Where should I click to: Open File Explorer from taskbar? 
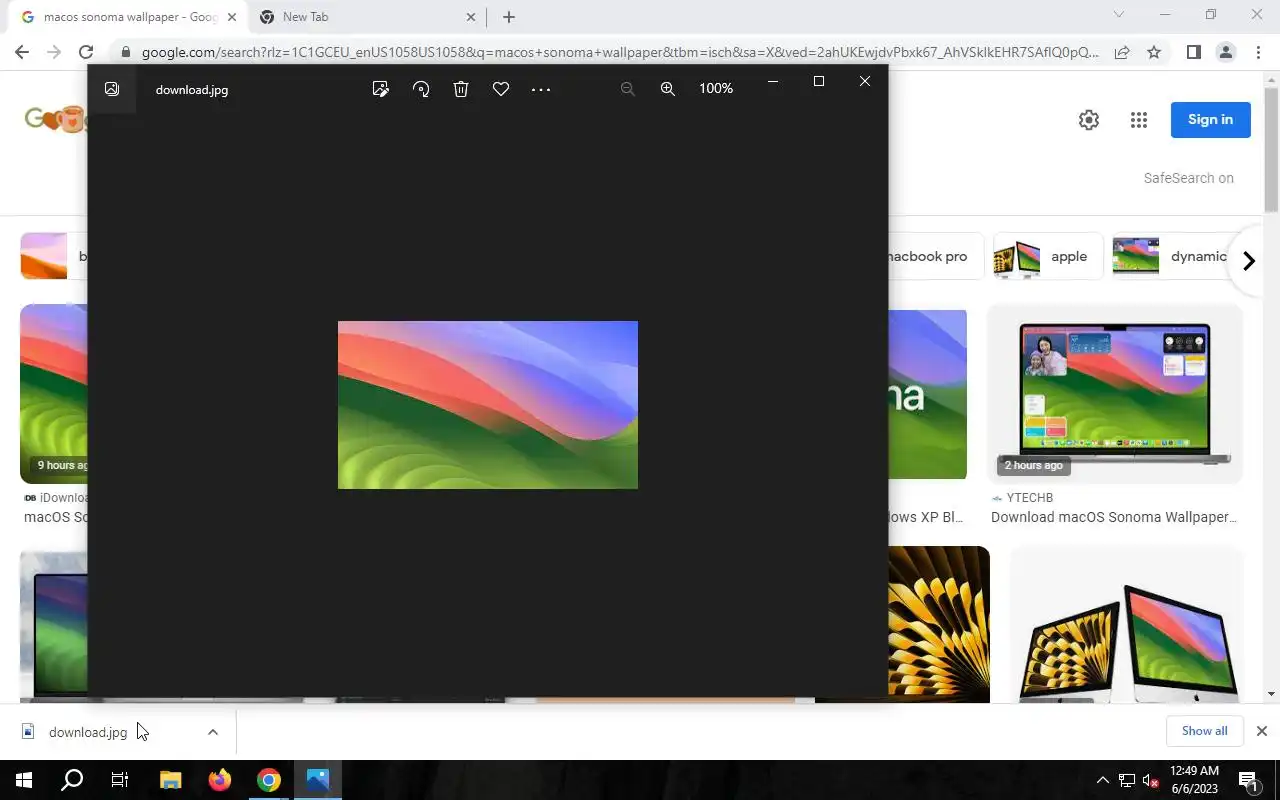click(x=170, y=780)
